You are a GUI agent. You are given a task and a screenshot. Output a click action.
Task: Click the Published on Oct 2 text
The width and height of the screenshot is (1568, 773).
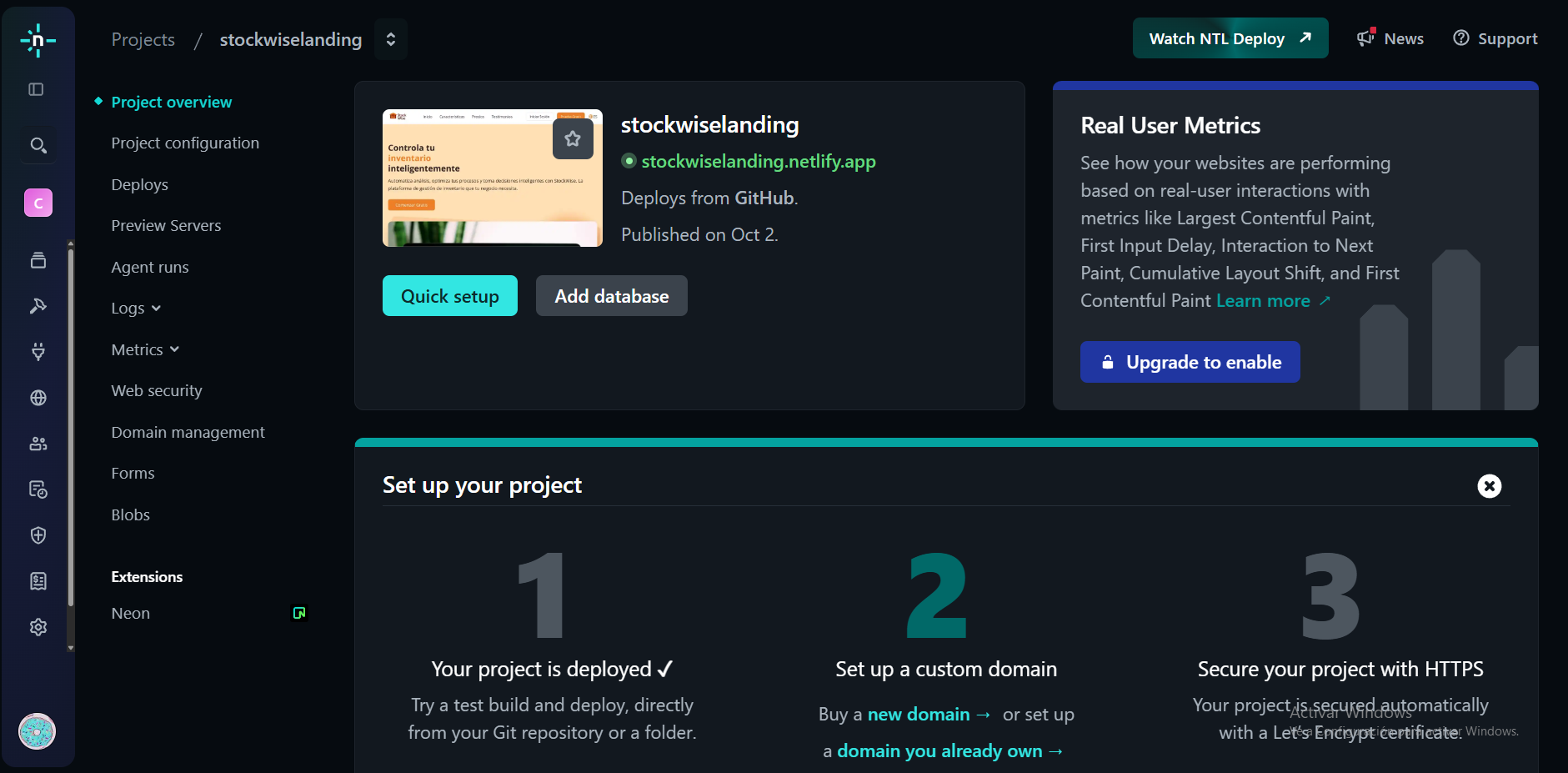coord(699,235)
